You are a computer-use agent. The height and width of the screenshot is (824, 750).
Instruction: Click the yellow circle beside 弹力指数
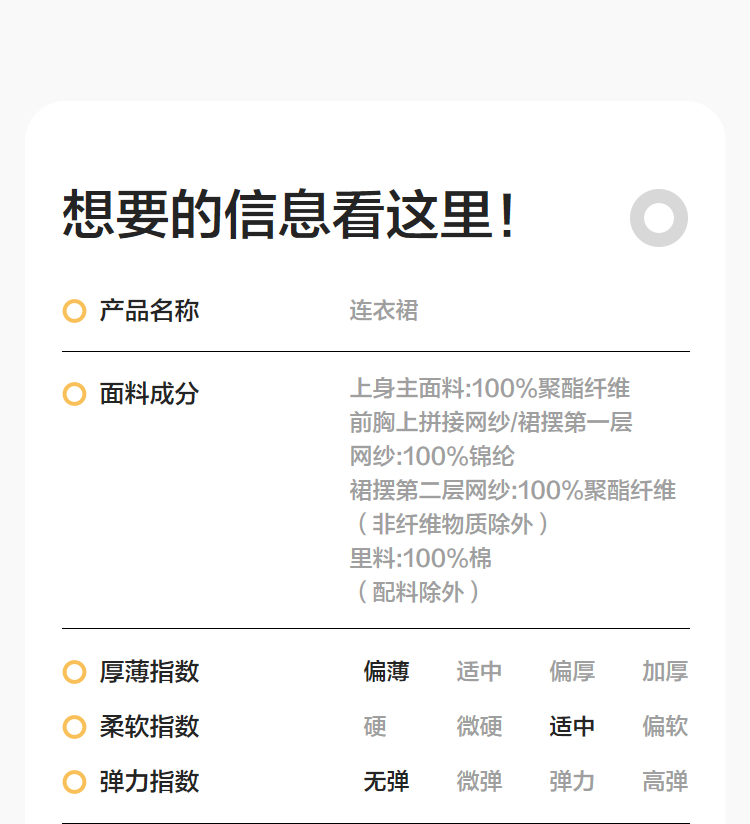point(74,782)
